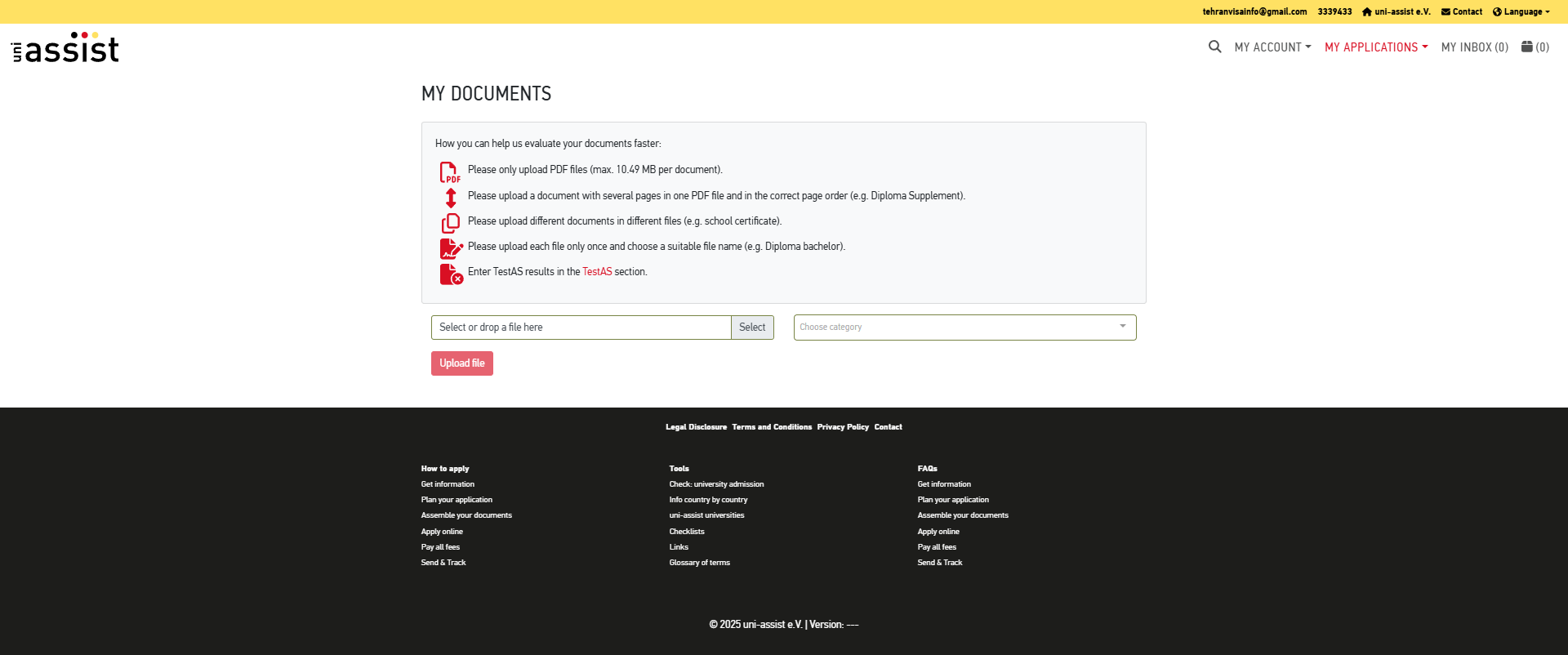Click the Select file button
The image size is (1568, 655).
(752, 327)
